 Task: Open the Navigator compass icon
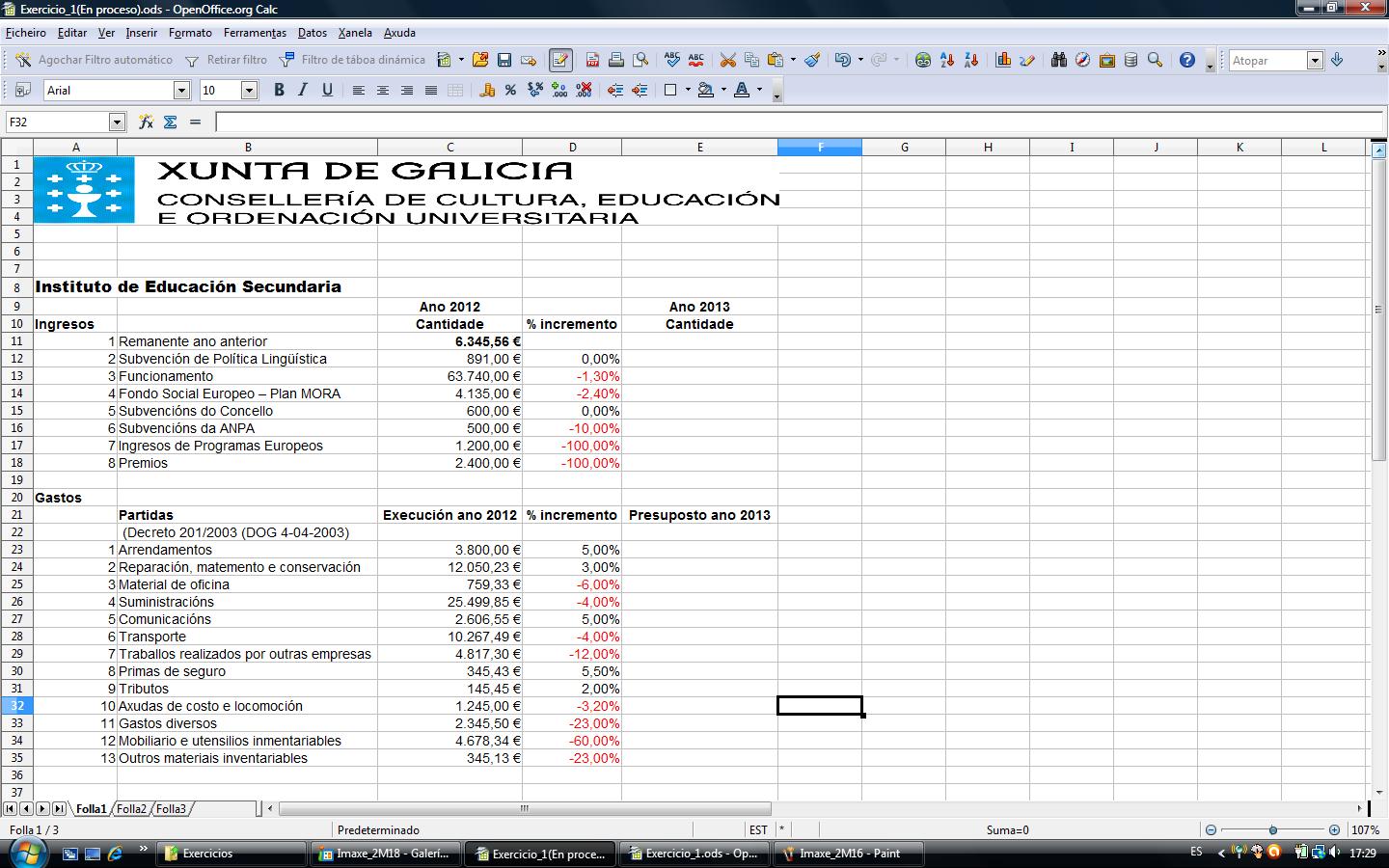[1083, 60]
